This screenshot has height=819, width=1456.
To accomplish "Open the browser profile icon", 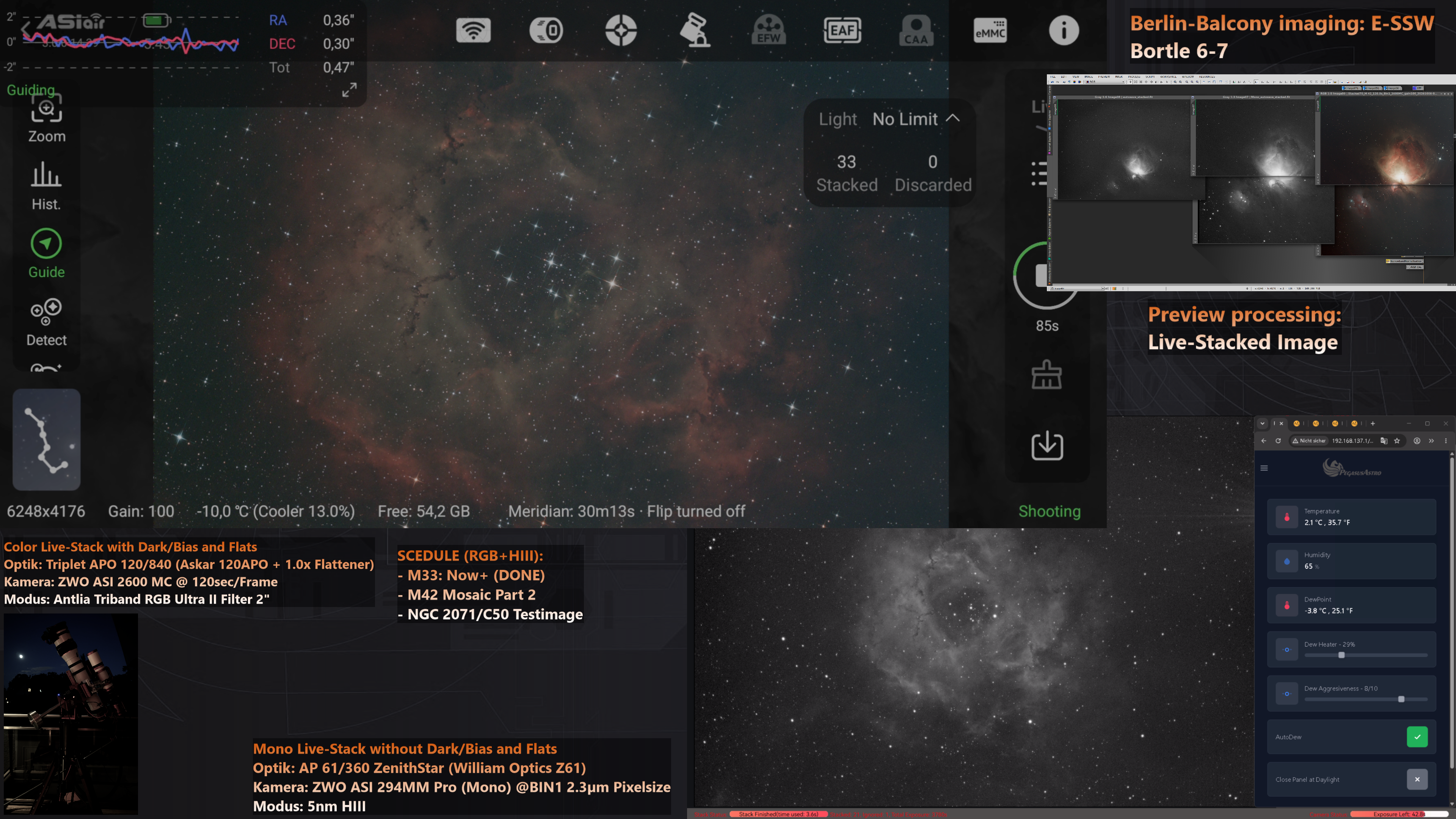I will (x=1417, y=441).
